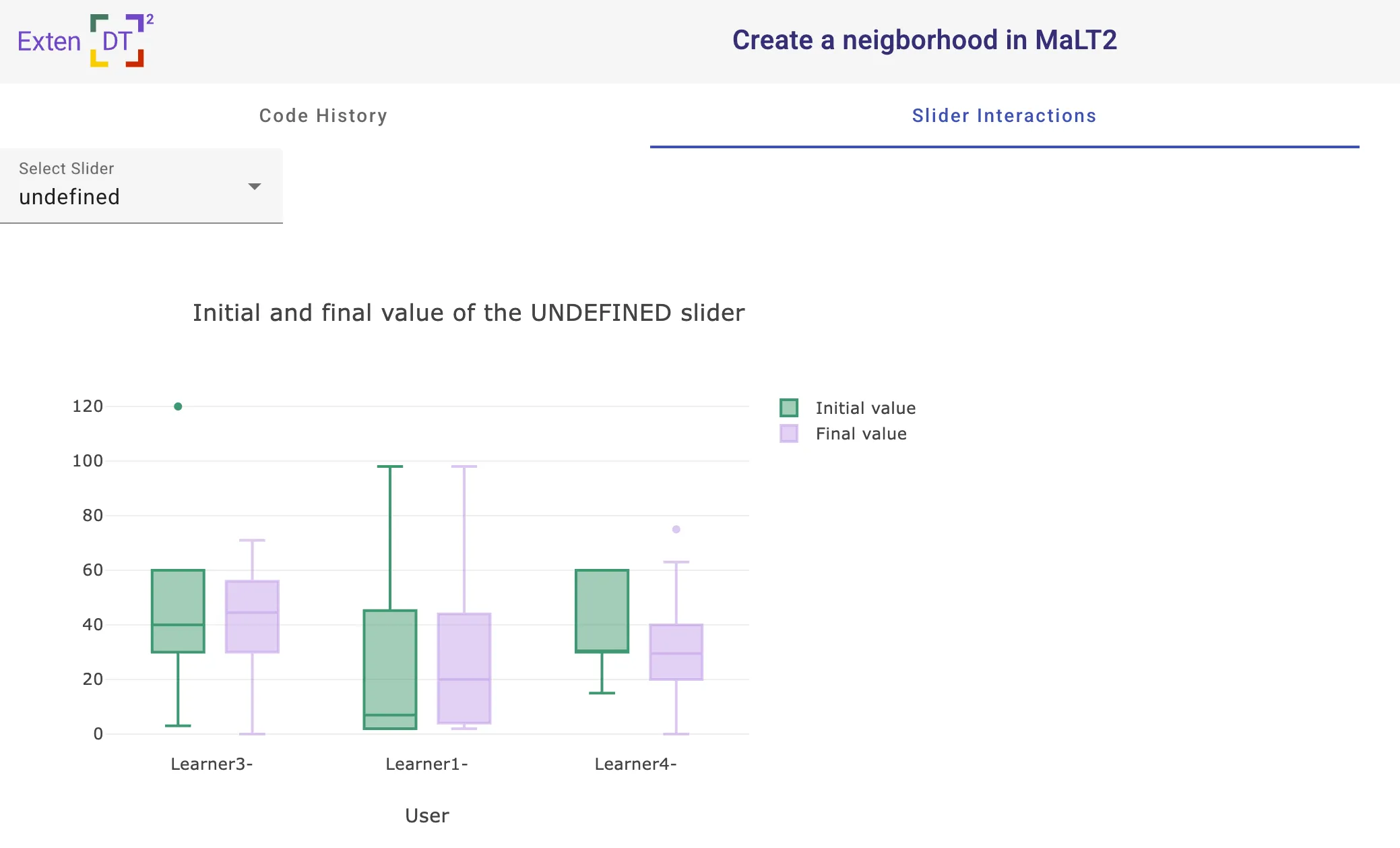Viewport: 1400px width, 848px height.
Task: Click the User axis label
Action: pyautogui.click(x=427, y=816)
